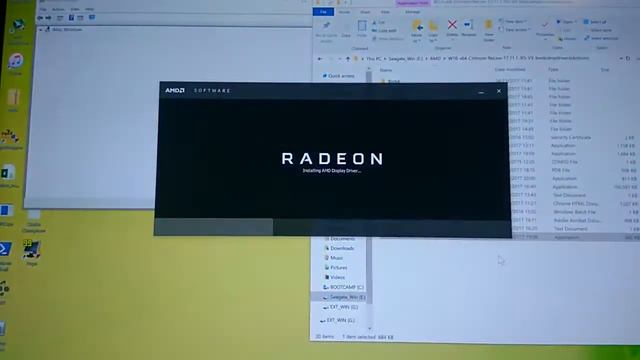The image size is (640, 360).
Task: Sort by the Name column header
Action: point(386,70)
